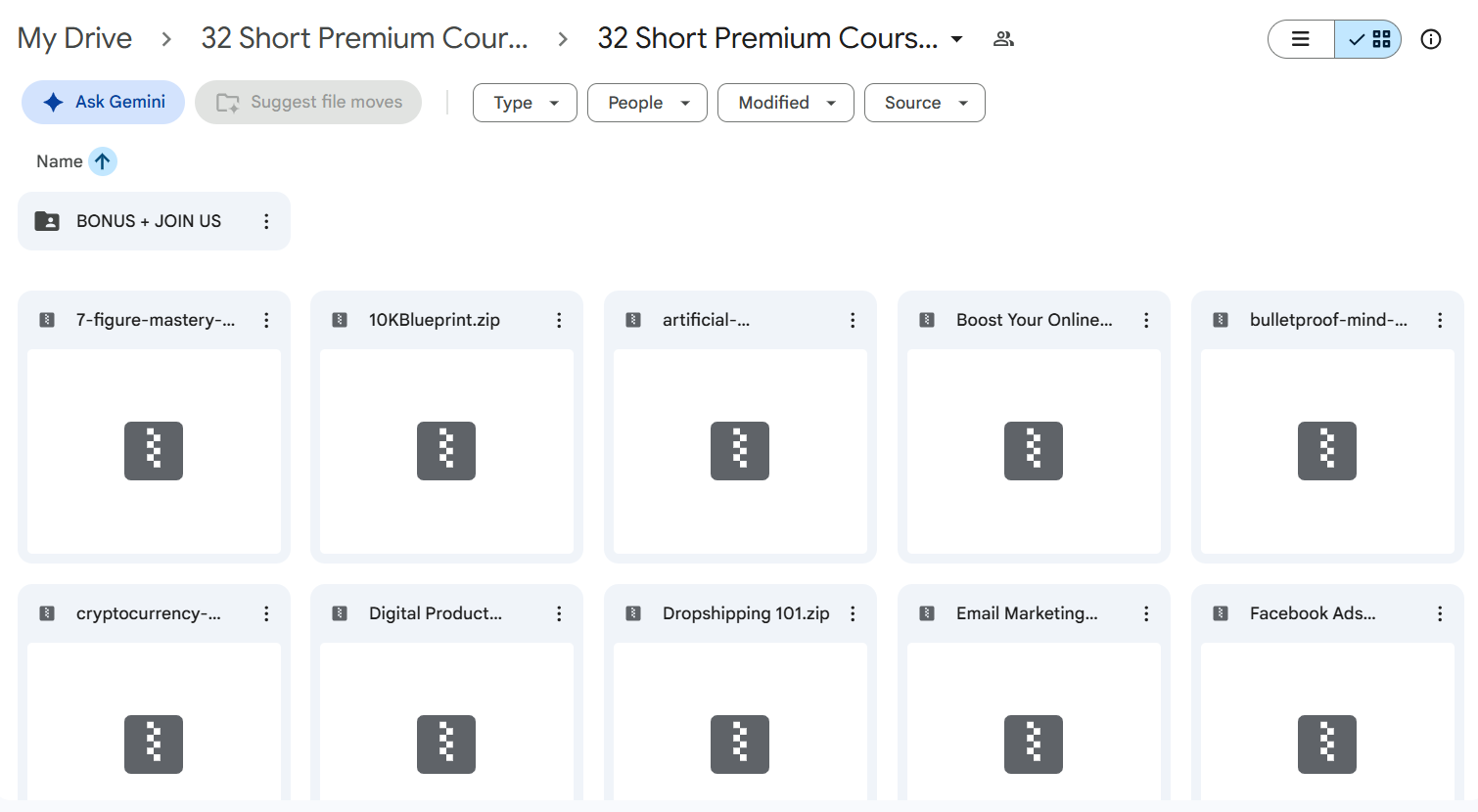Click the 7-figure-mastery-... file name
1478x812 pixels.
pos(156,320)
